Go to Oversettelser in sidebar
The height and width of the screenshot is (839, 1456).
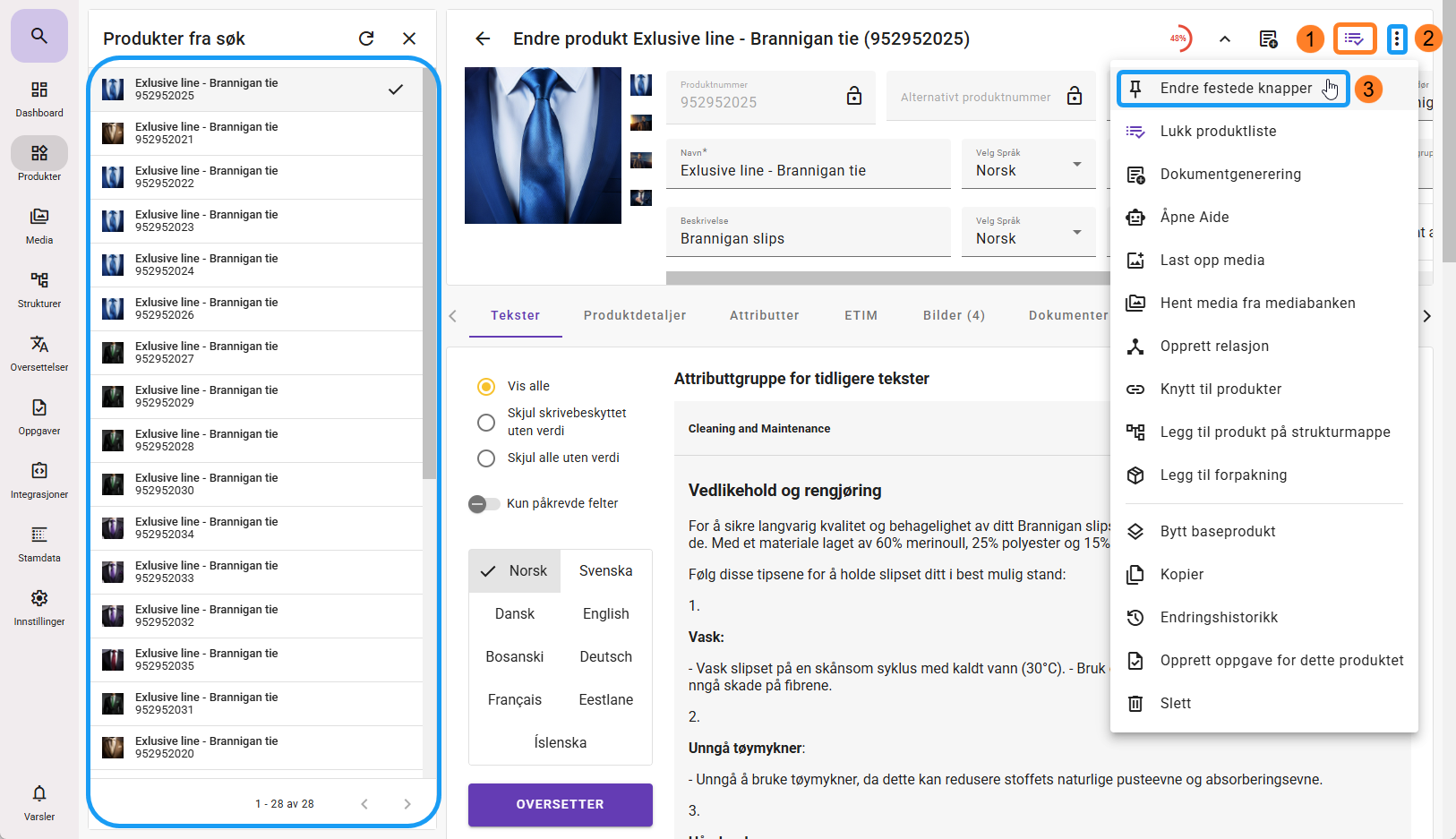(39, 353)
